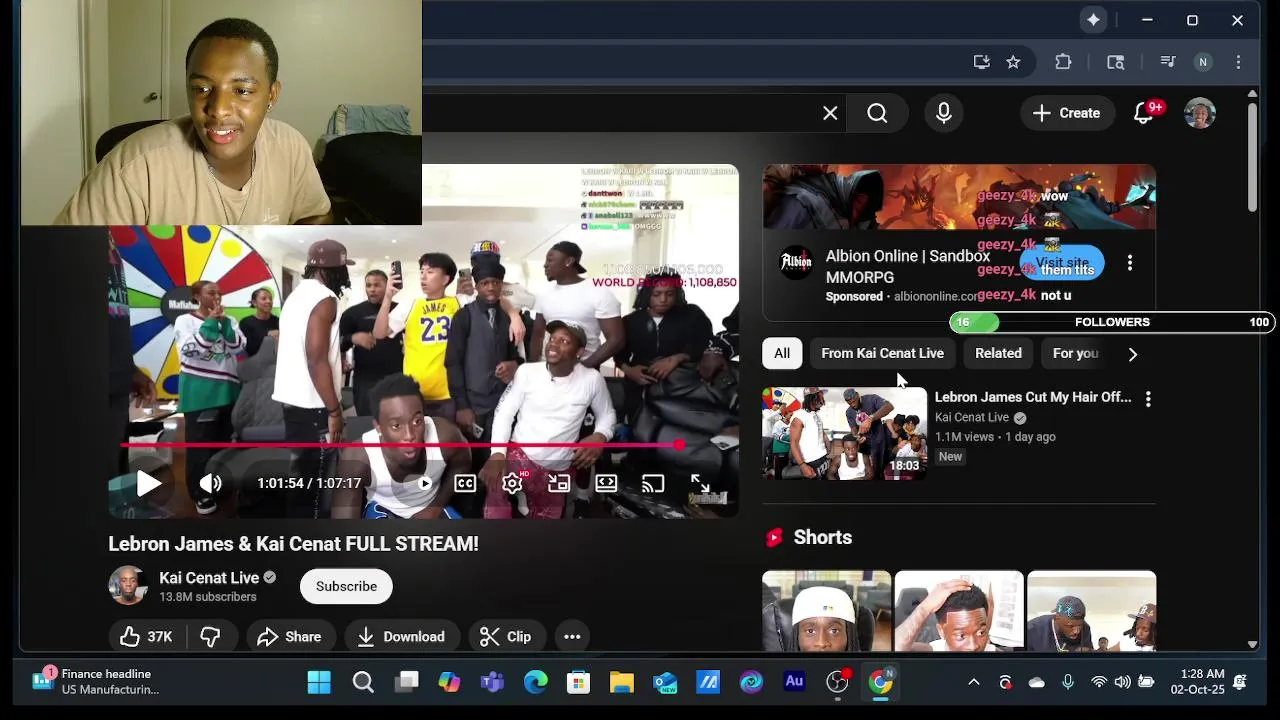
Task: Like the video with 37K likes
Action: tap(146, 637)
